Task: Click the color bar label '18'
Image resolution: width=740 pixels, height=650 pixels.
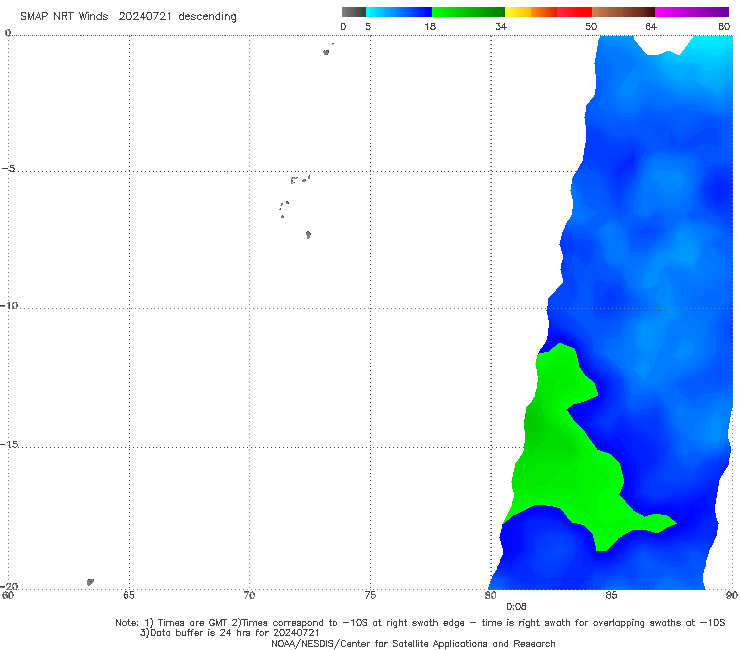Action: coord(430,27)
